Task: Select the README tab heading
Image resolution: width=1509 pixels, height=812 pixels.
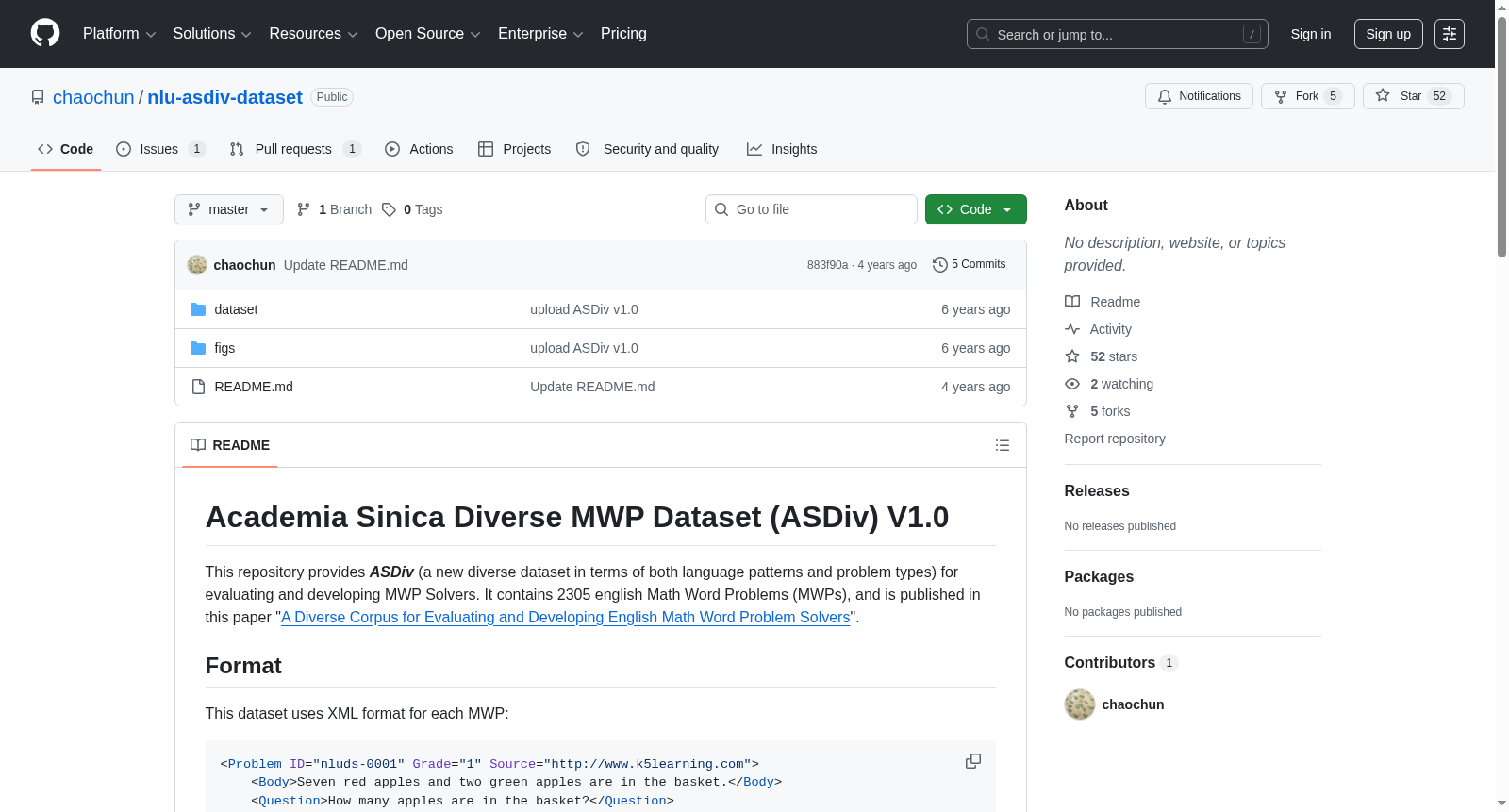Action: [230, 445]
